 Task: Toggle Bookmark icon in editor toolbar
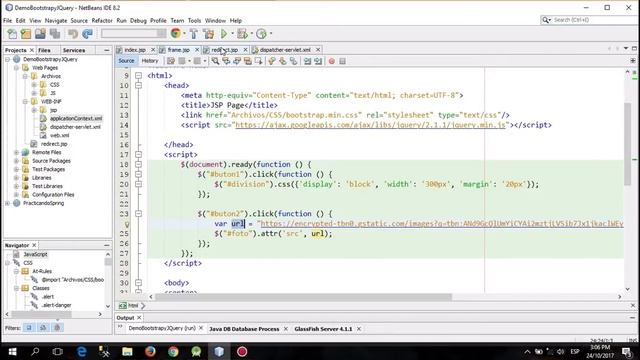pos(293,61)
